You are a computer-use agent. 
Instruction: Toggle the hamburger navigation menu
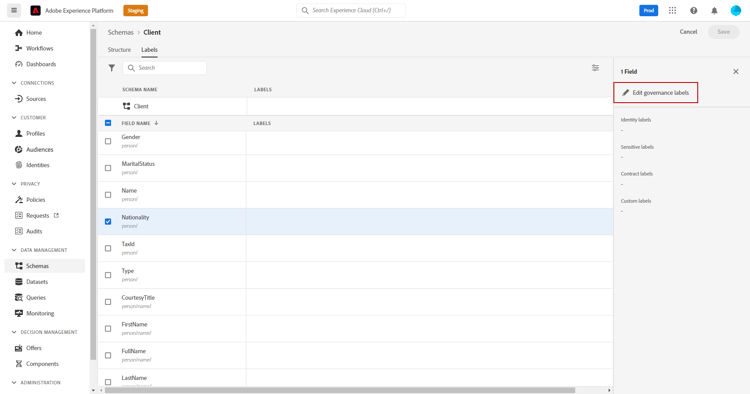pos(14,10)
